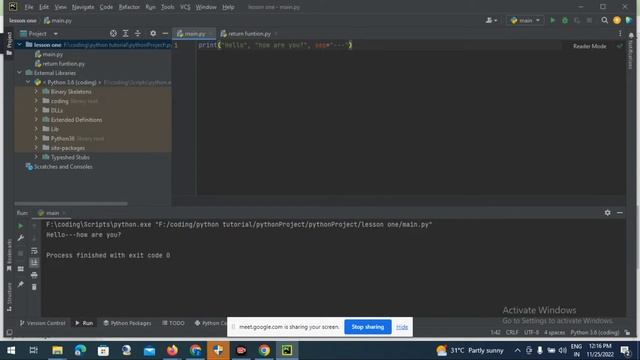
Task: Open the JetBrains Toolbox-style icon at far right
Action: 629,20
